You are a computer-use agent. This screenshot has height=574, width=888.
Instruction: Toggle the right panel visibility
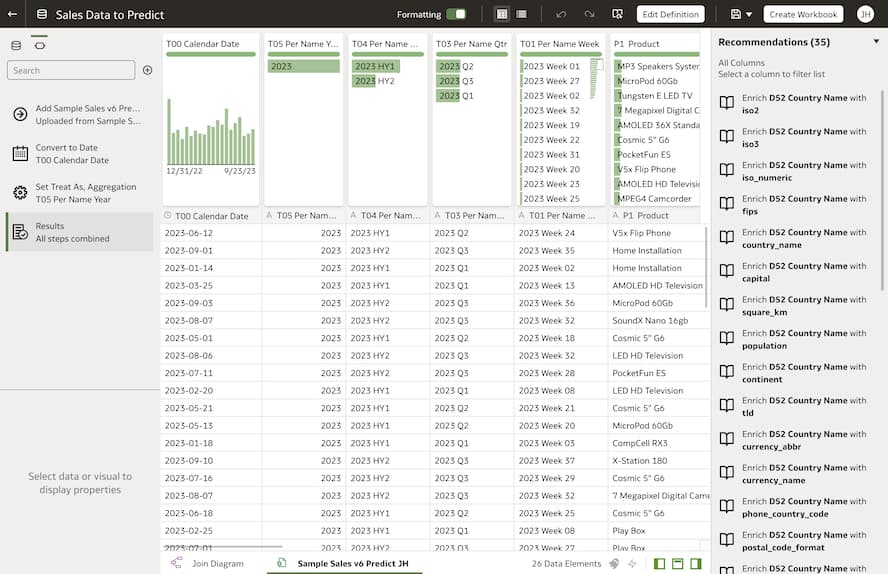coord(696,564)
